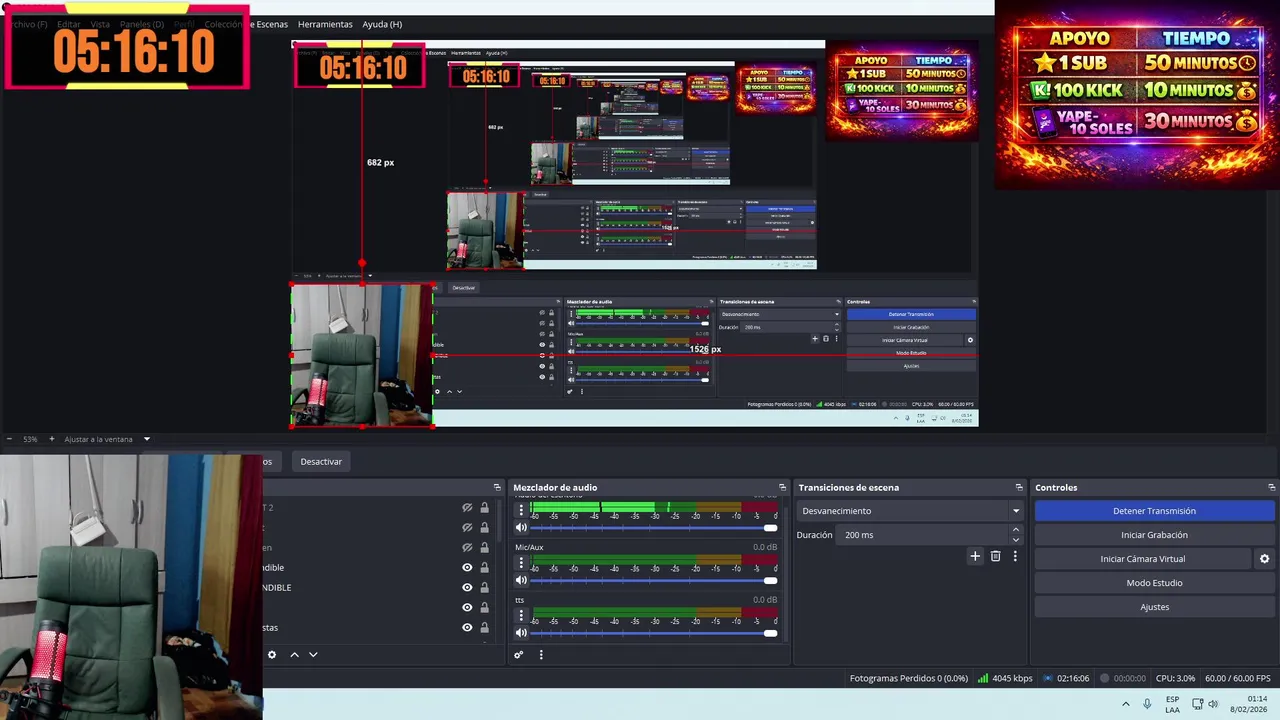Open Colección de Escenas menu

click(x=246, y=24)
